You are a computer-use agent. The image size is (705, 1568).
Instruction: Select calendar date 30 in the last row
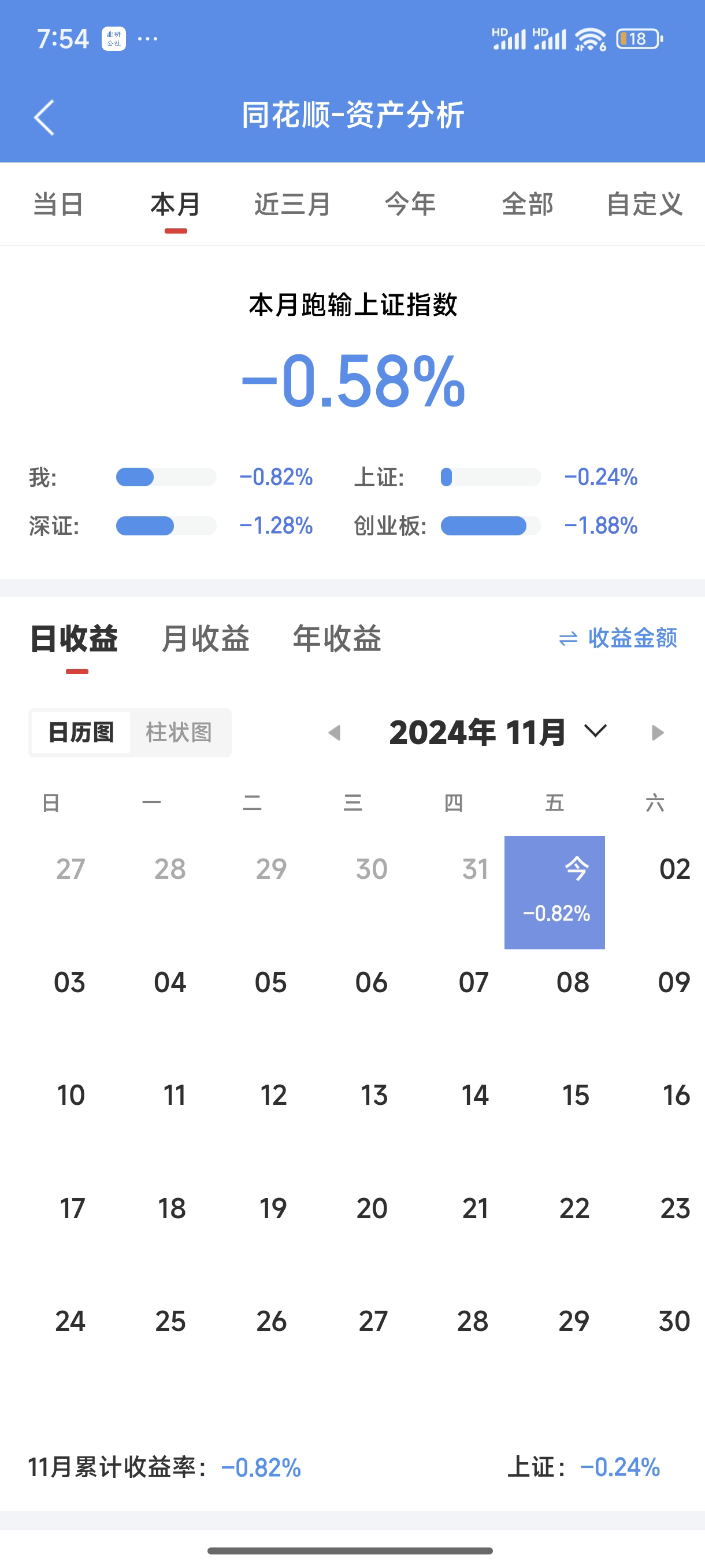(674, 1322)
